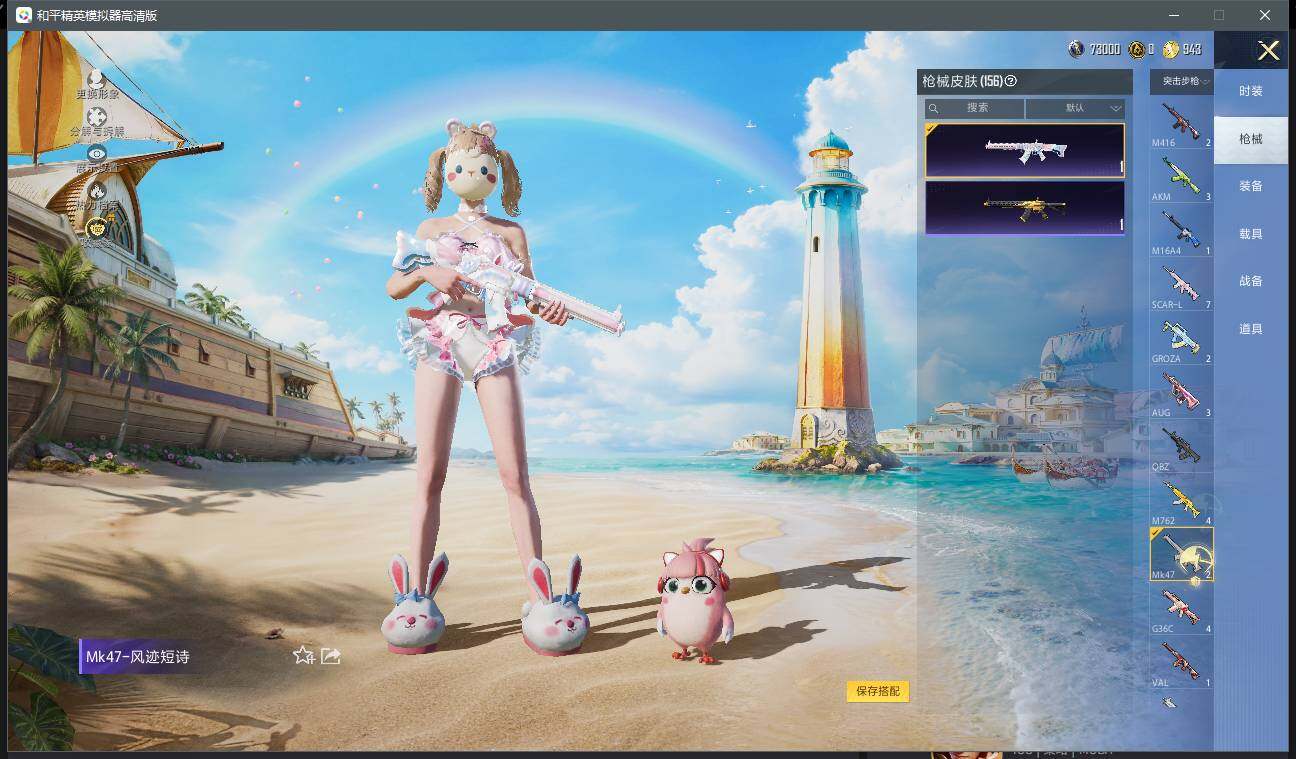Choose the M416 weapon icon
The width and height of the screenshot is (1296, 759).
[1181, 123]
